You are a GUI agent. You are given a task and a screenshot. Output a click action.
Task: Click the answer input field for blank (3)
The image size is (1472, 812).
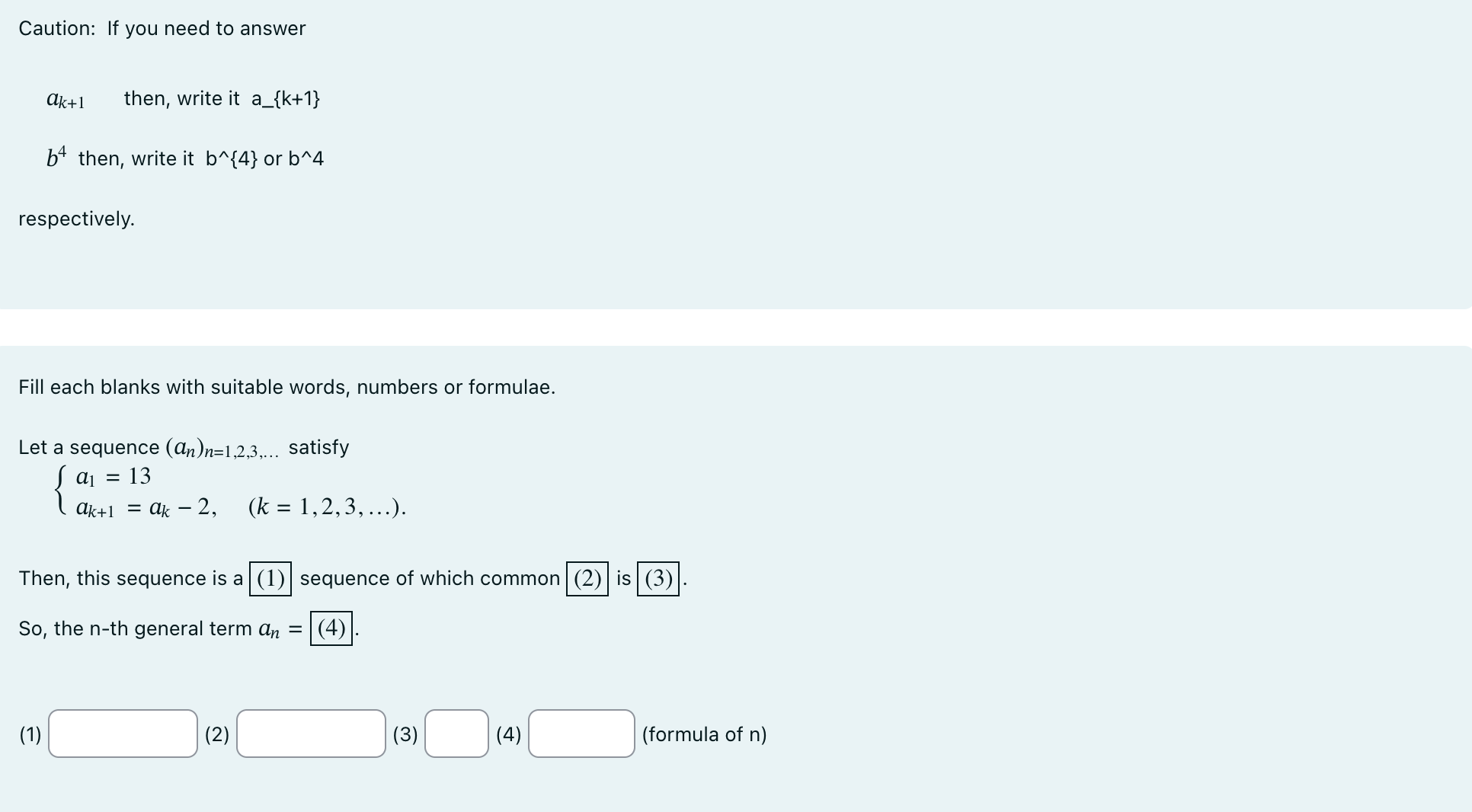[456, 734]
